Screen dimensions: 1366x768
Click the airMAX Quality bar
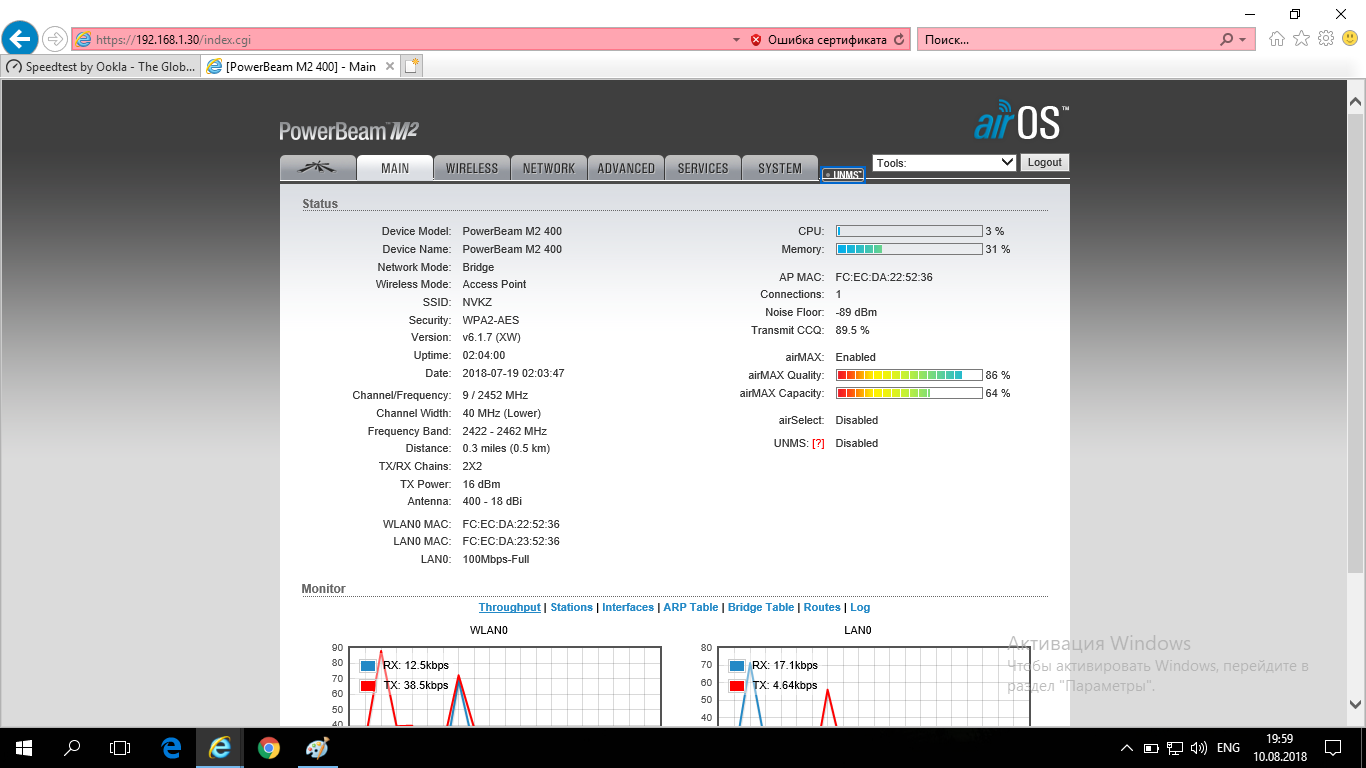(x=909, y=375)
